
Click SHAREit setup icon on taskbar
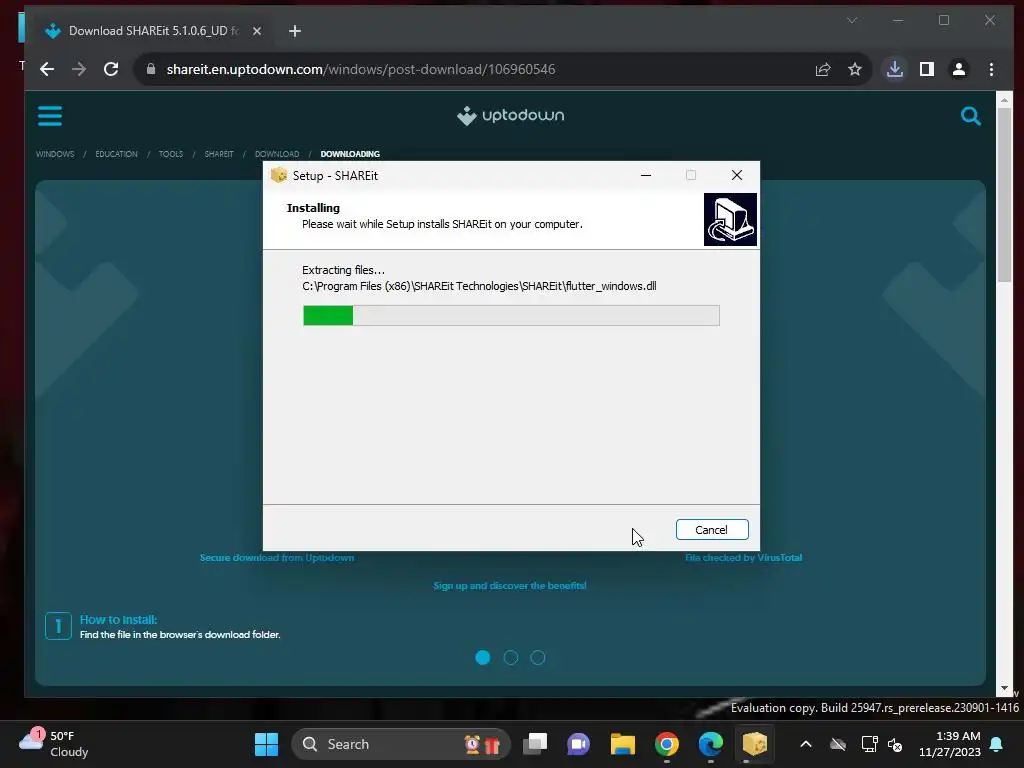pos(754,744)
